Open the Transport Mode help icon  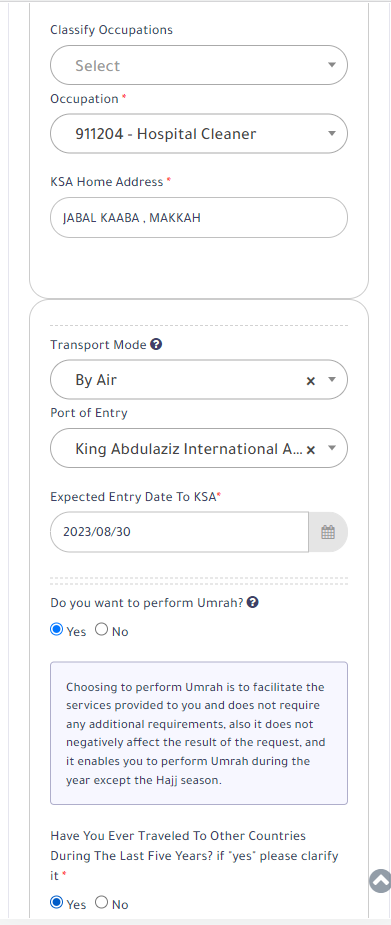(156, 345)
